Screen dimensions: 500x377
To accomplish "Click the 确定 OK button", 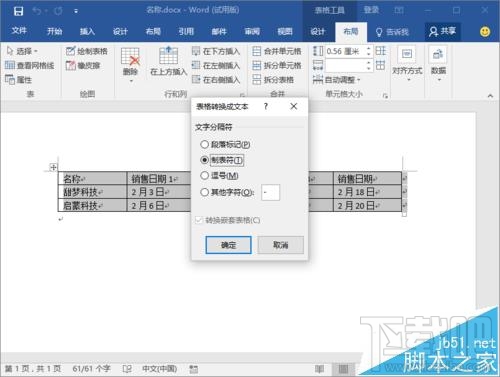I will 228,245.
